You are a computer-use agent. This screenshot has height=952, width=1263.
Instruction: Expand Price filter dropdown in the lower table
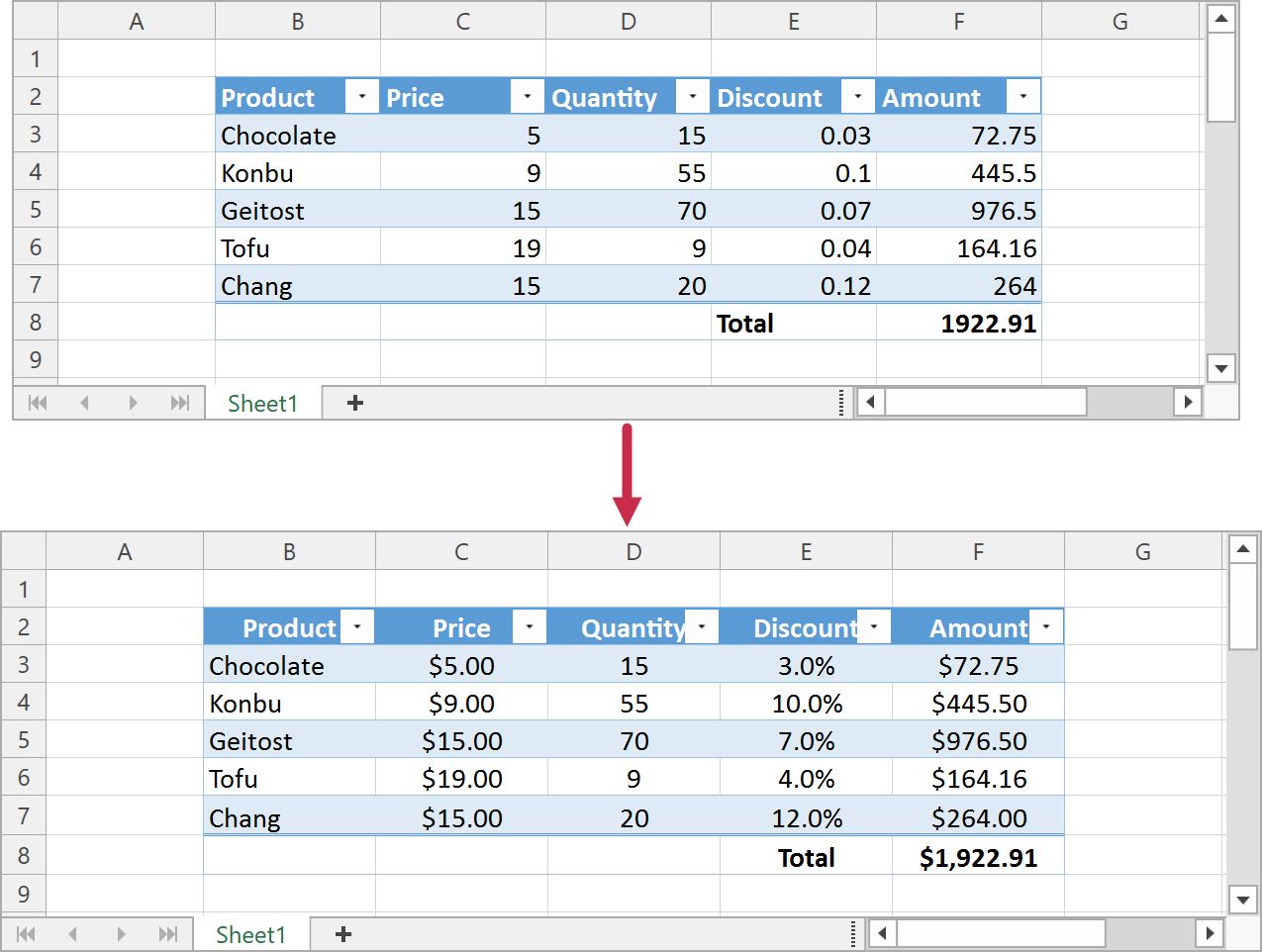[530, 627]
